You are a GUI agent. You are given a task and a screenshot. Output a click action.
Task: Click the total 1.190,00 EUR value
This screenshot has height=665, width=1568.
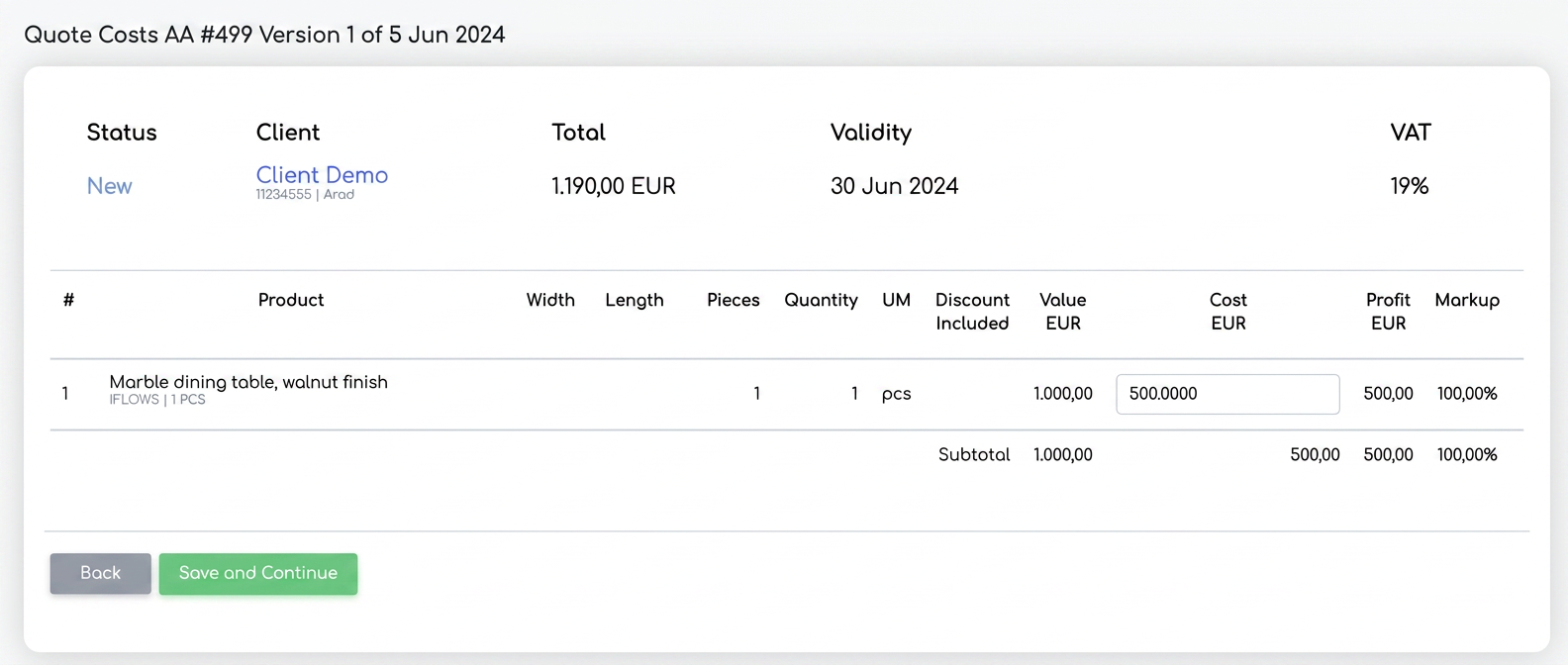click(x=614, y=186)
